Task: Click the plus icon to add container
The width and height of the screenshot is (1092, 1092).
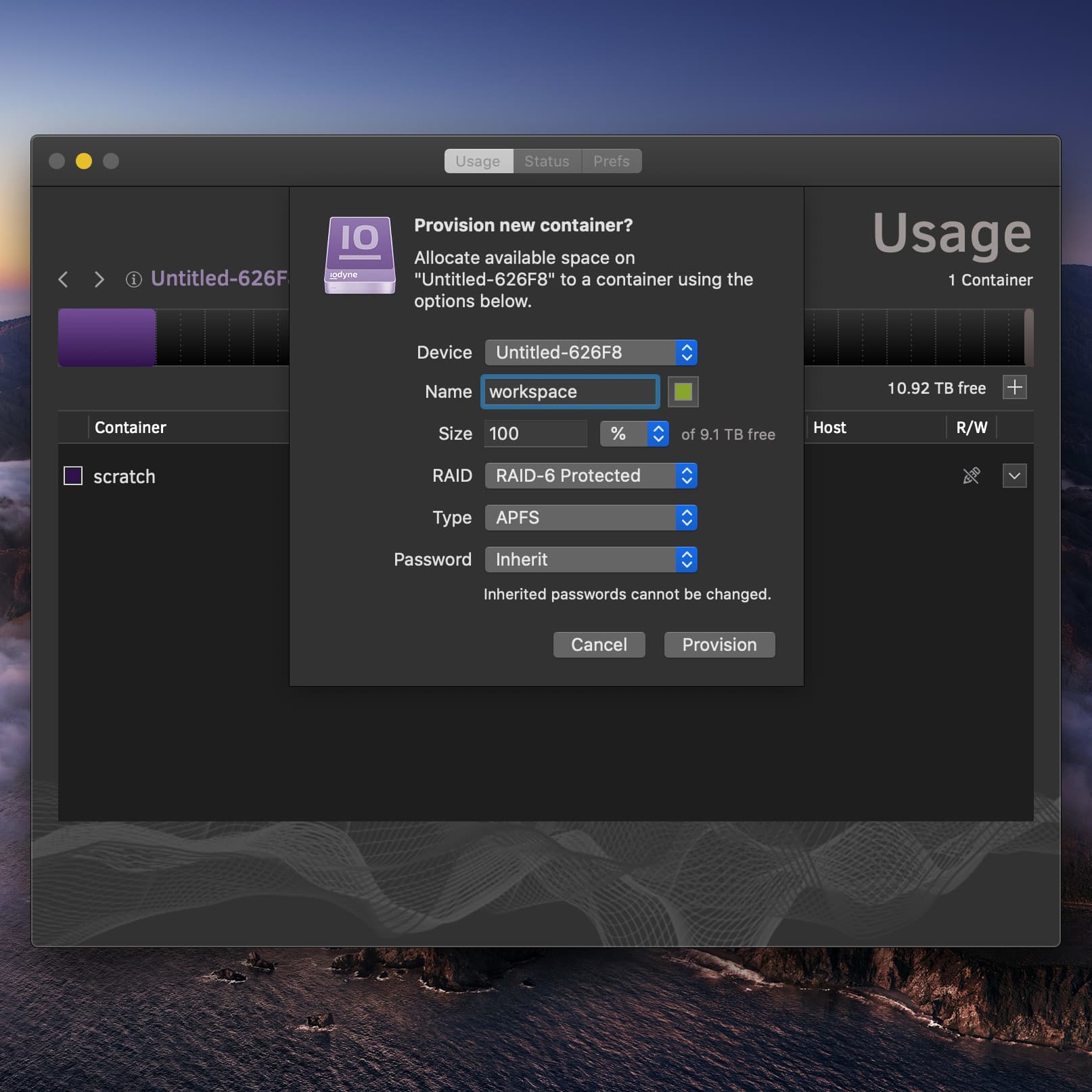Action: point(1014,388)
